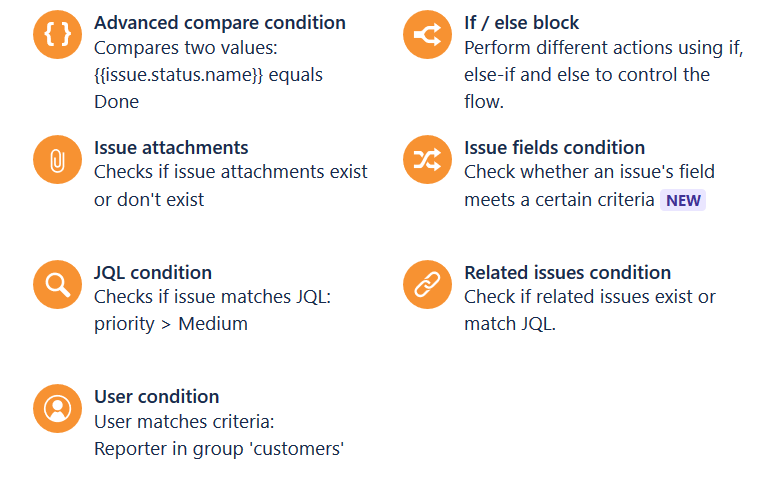Click the '{{issue.status.name}} equals' description text
This screenshot has height=480, width=770.
208,75
